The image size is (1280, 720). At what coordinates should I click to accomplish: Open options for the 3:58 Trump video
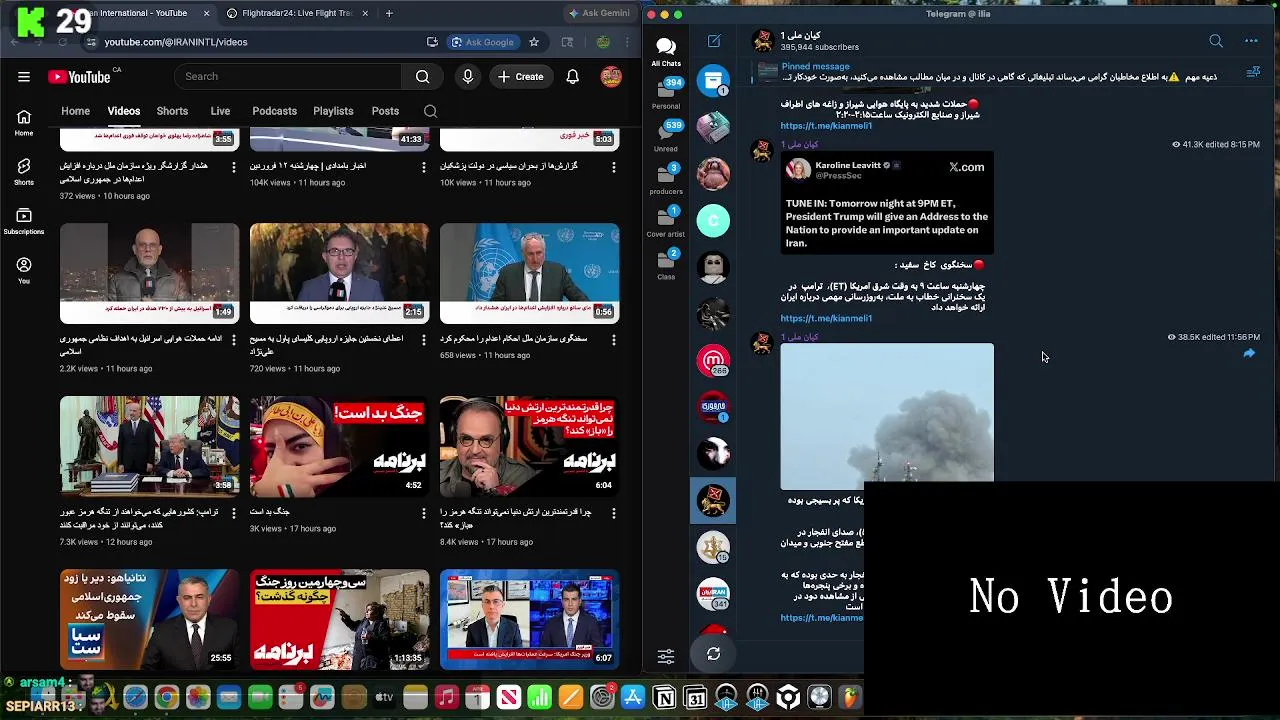pyautogui.click(x=234, y=513)
